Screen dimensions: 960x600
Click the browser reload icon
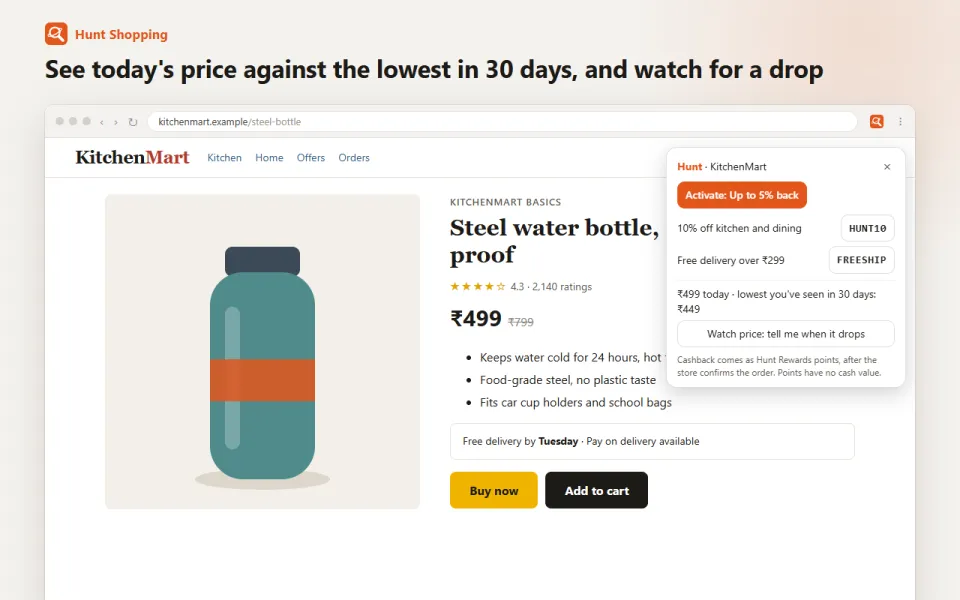(132, 122)
